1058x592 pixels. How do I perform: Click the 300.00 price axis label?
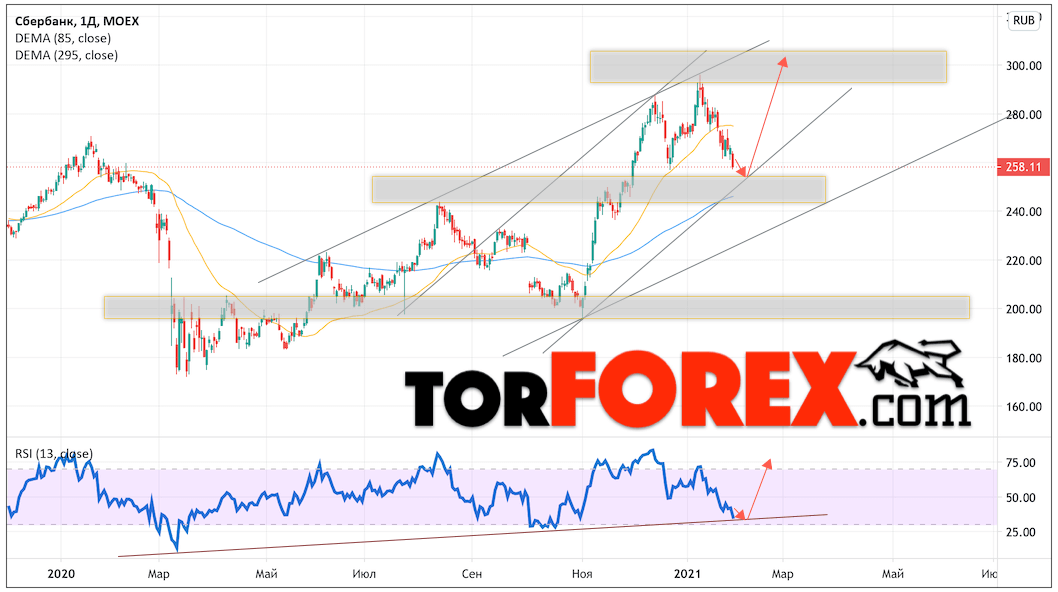coord(1024,66)
